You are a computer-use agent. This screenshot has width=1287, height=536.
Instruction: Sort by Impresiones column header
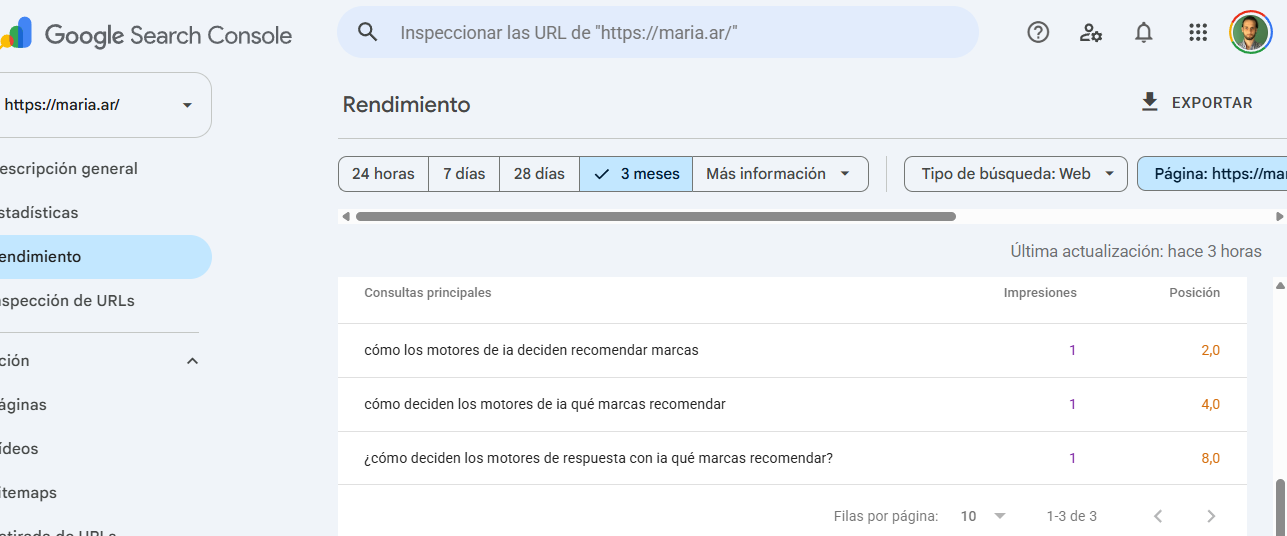pyautogui.click(x=1040, y=293)
